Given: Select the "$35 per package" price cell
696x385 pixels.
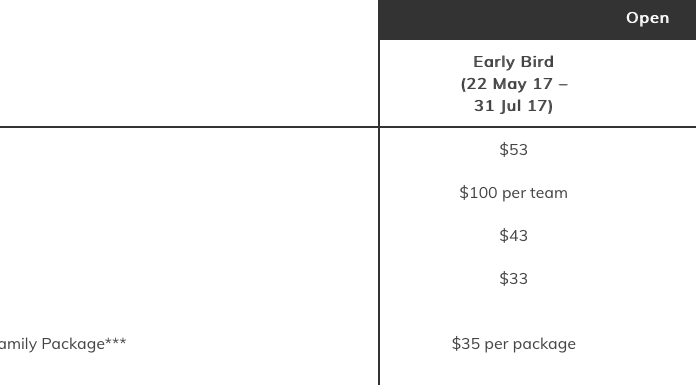Looking at the screenshot, I should pyautogui.click(x=514, y=344).
